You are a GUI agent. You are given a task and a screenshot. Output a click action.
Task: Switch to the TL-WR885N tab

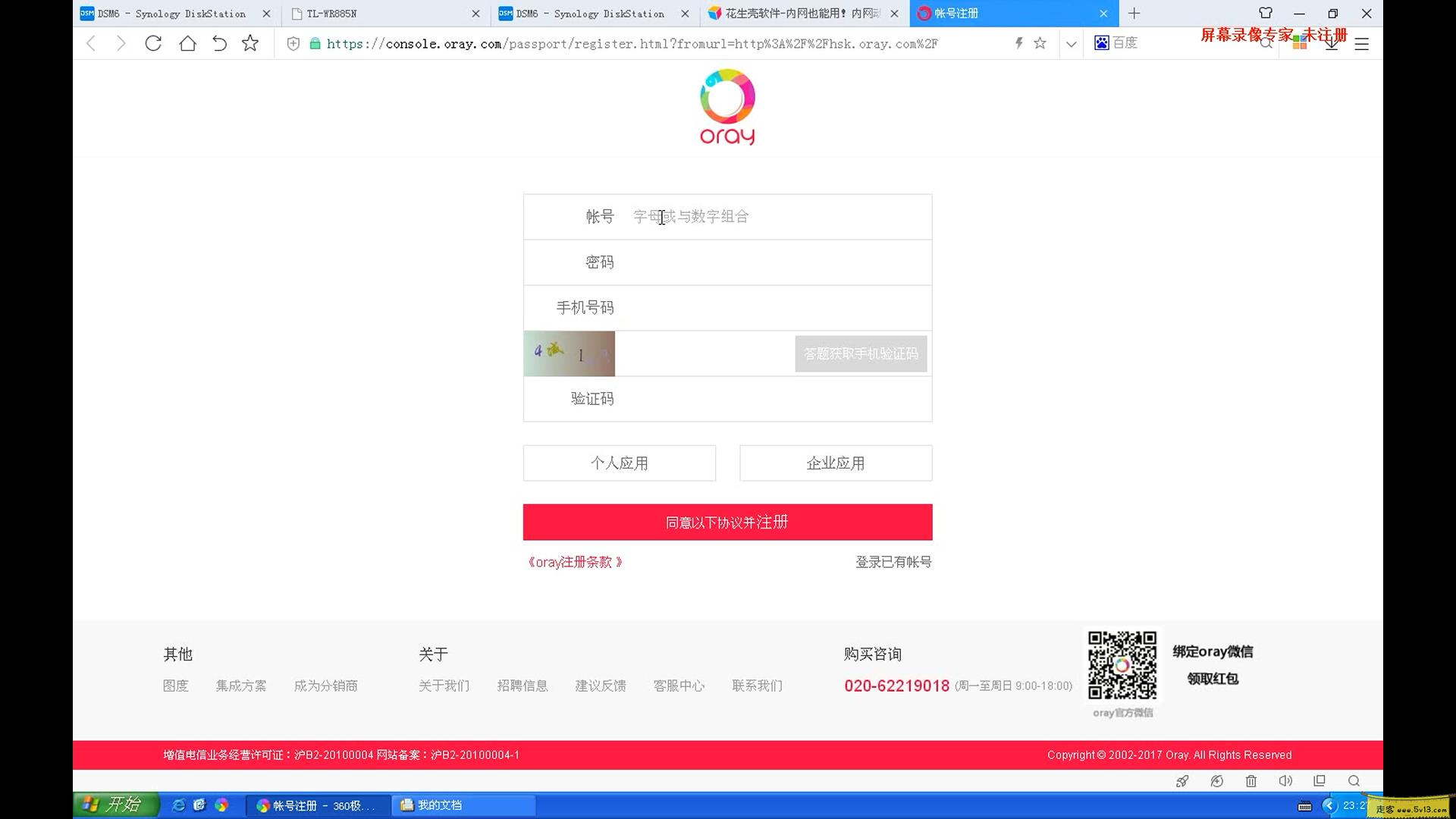[x=330, y=13]
